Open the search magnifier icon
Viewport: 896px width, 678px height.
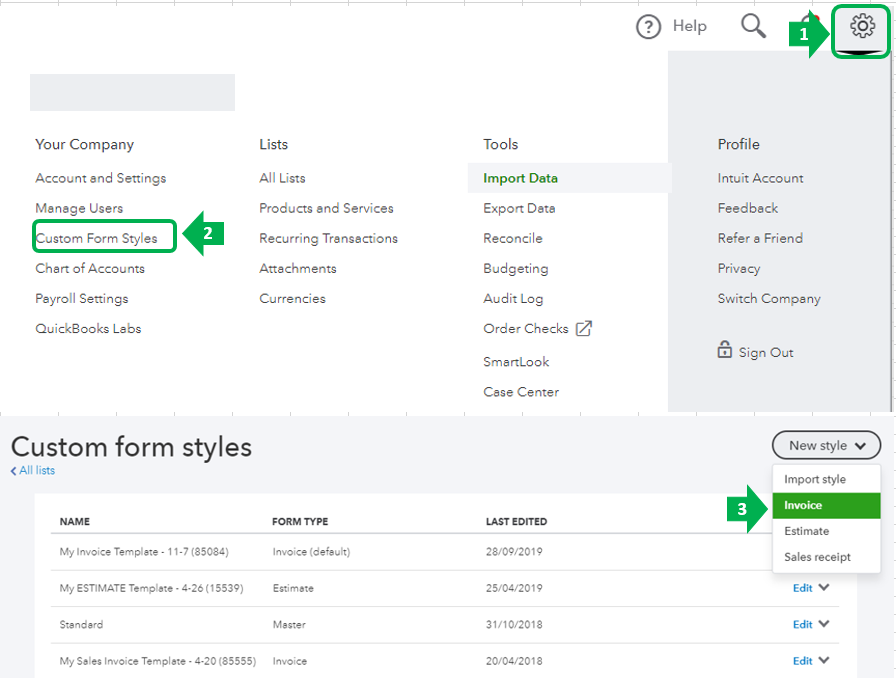753,26
